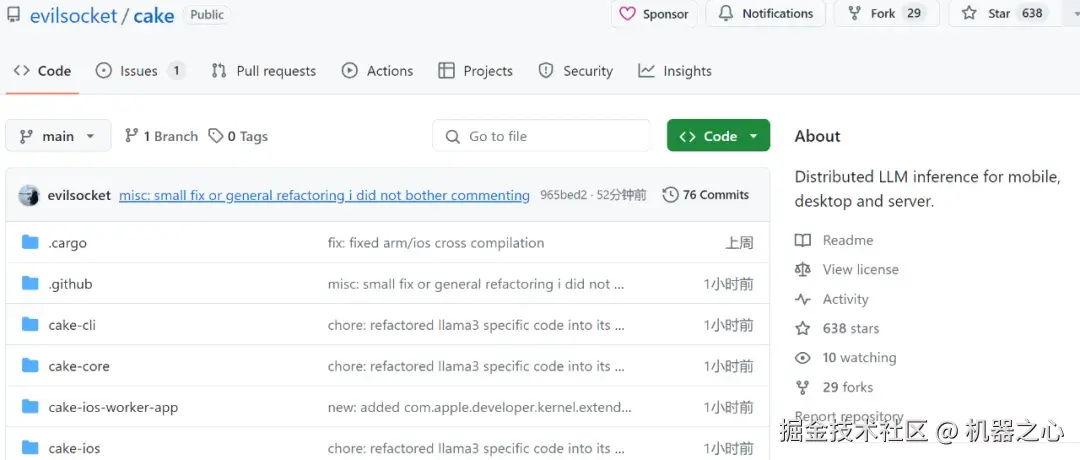Open the Insights tab
This screenshot has height=460, width=1080.
[674, 71]
